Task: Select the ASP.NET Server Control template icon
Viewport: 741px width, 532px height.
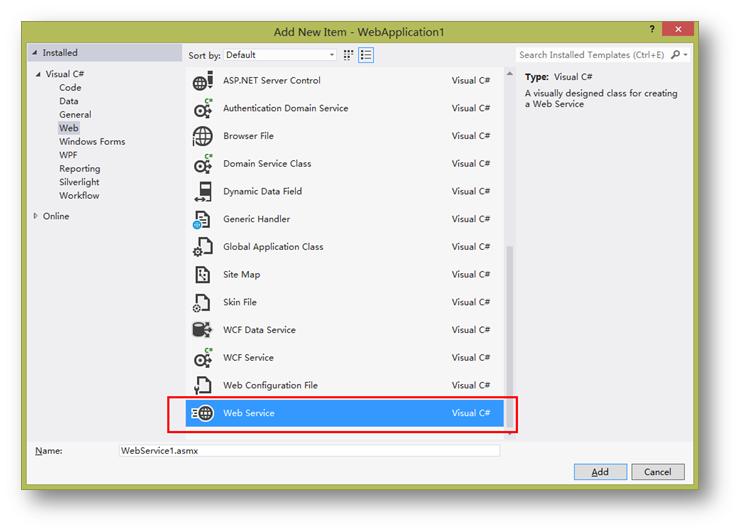Action: tap(202, 81)
